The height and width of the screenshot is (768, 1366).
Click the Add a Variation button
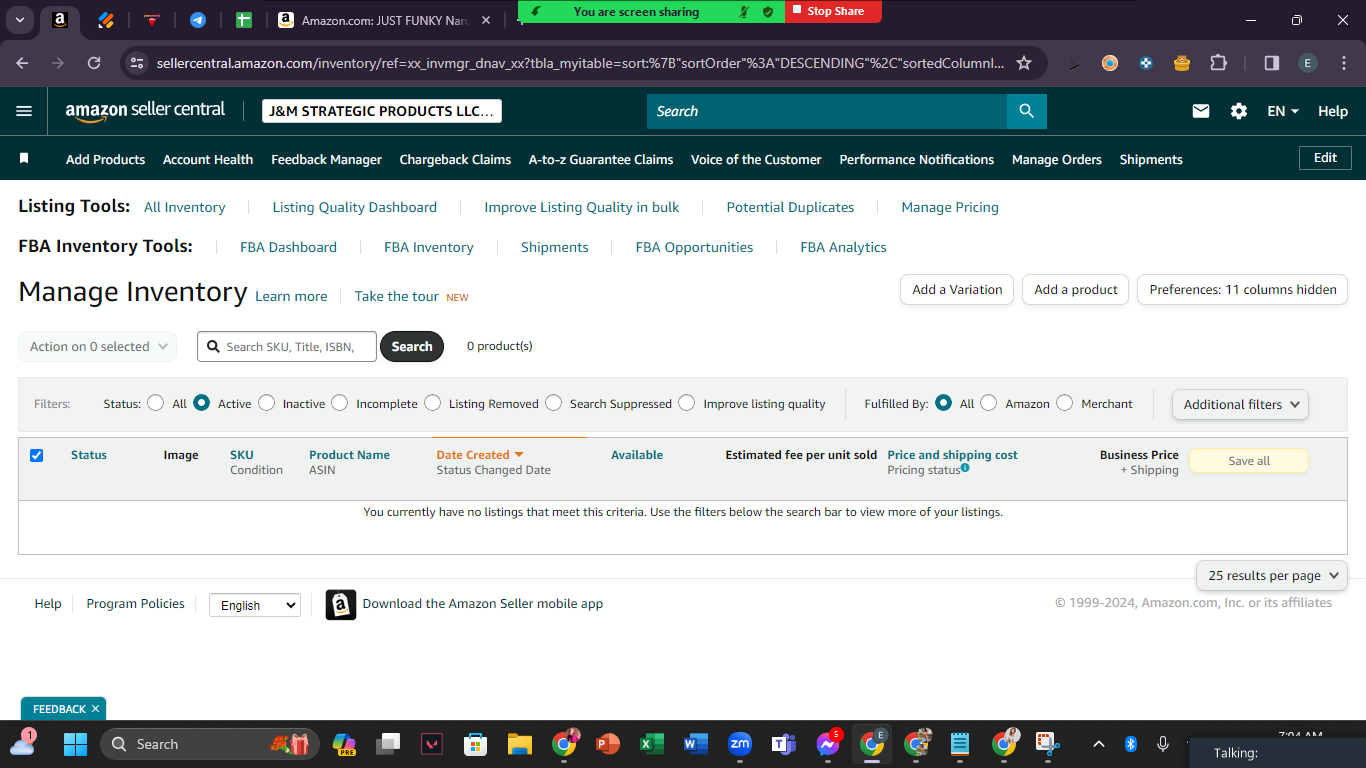point(957,289)
